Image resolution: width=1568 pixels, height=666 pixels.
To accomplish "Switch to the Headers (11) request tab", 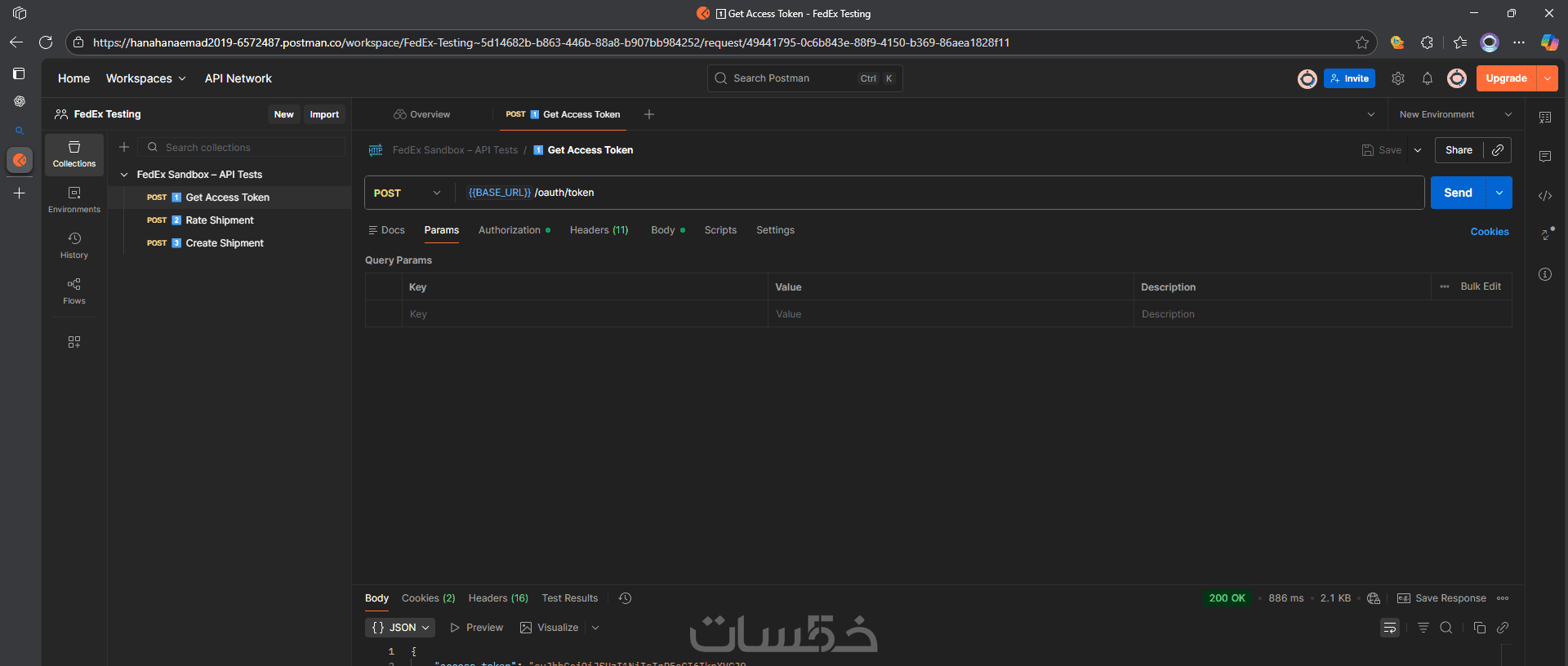I will tap(599, 230).
